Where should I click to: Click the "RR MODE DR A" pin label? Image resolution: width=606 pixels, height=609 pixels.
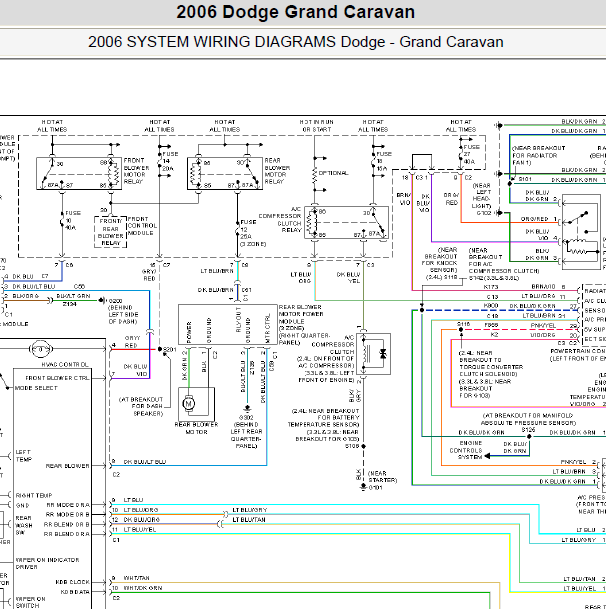pyautogui.click(x=68, y=505)
